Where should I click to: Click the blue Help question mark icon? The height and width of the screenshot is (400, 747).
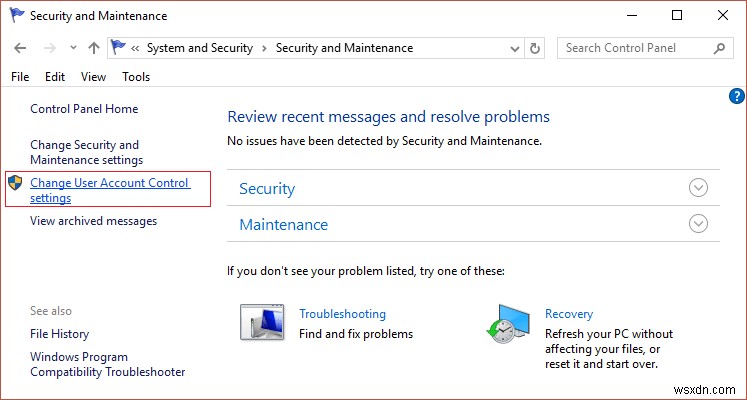[x=738, y=96]
